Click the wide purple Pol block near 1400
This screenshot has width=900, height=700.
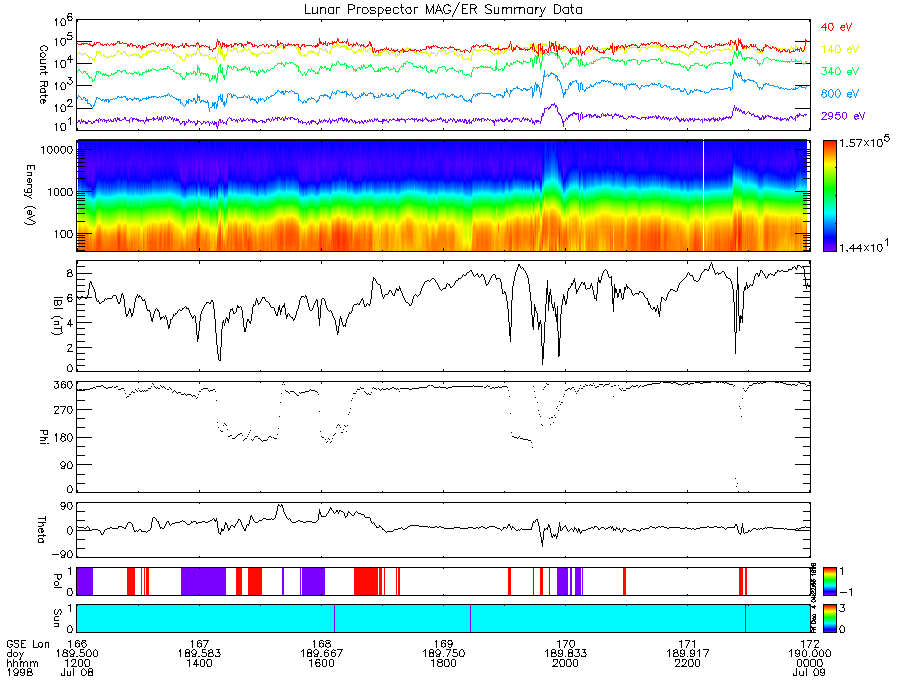(203, 581)
